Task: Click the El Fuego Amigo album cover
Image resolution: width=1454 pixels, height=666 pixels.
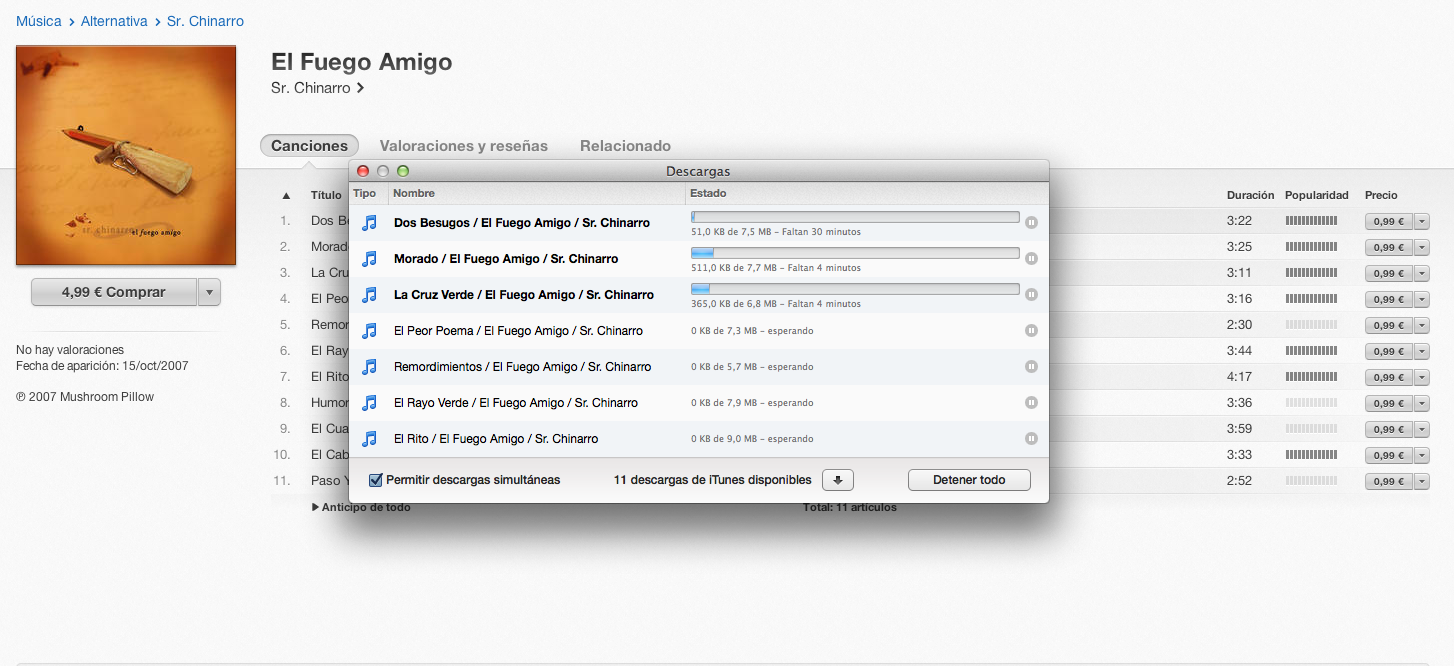Action: pos(126,155)
